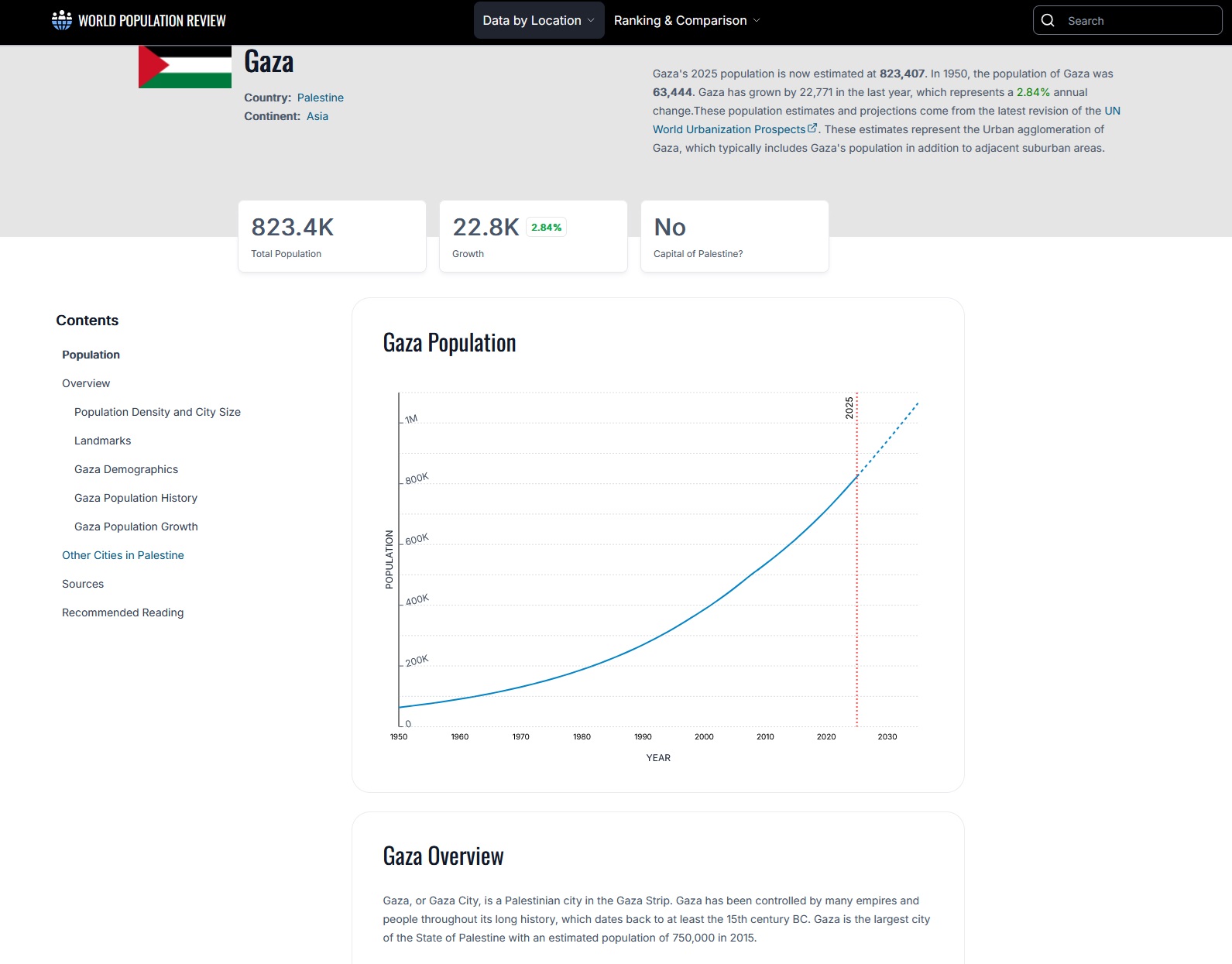Click the Gaza Overview heading

coord(443,856)
